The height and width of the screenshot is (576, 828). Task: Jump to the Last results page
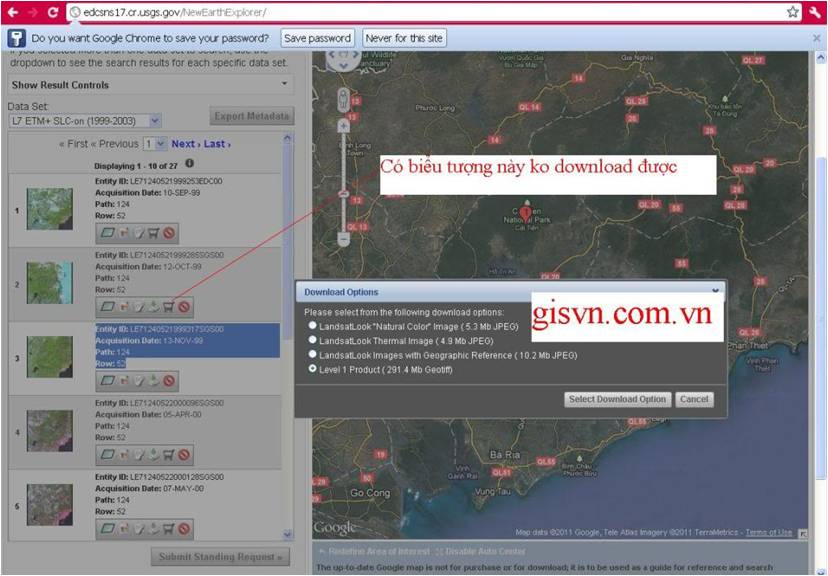[217, 144]
